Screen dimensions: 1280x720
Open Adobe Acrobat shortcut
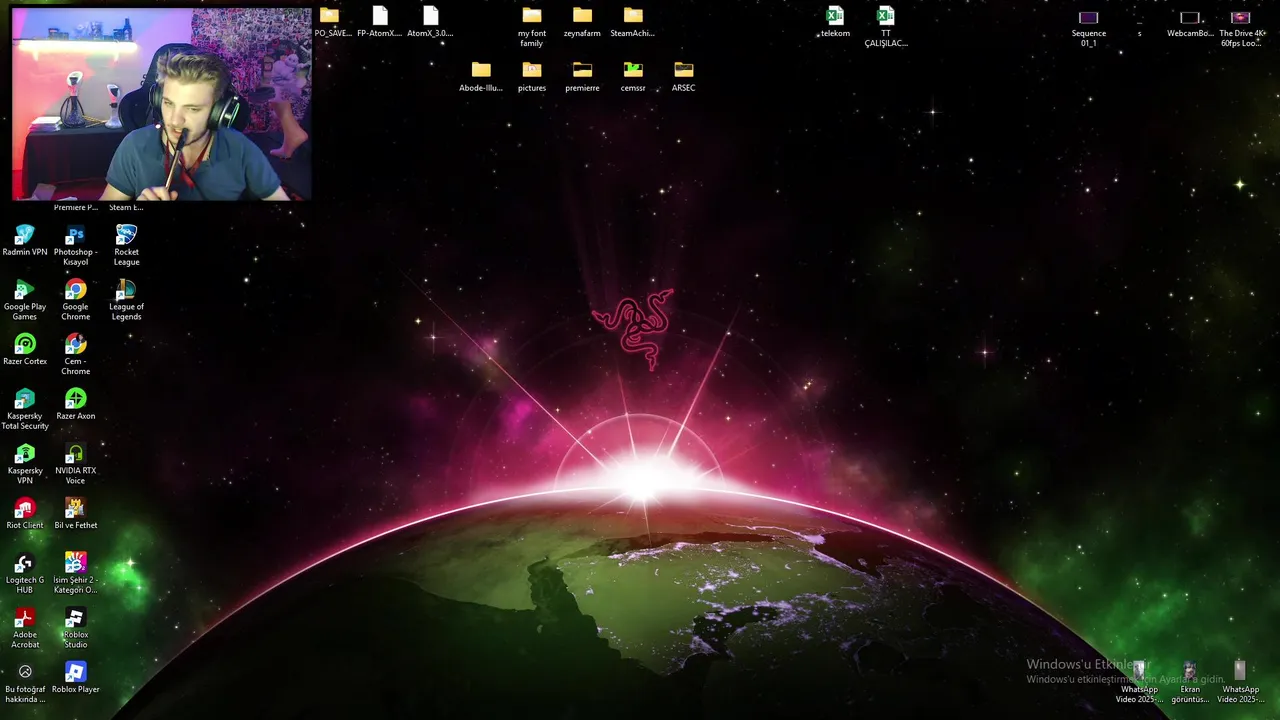(x=25, y=629)
